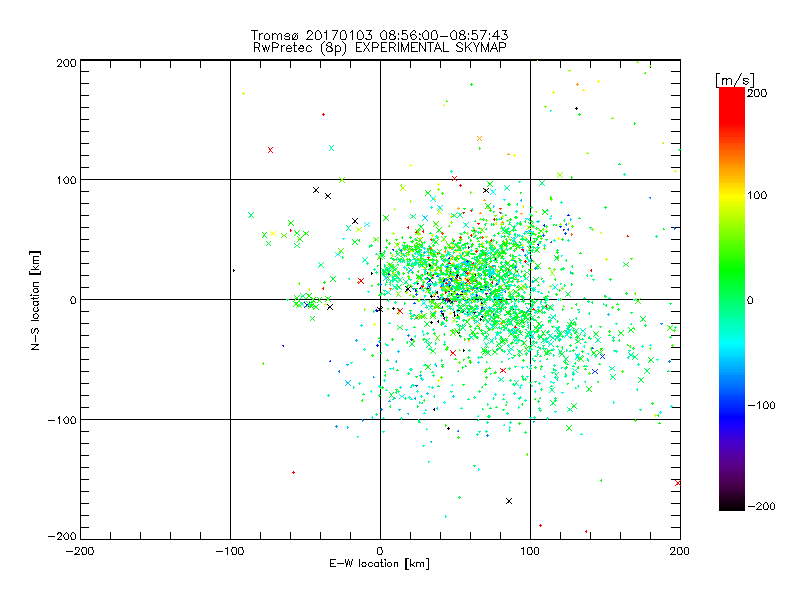This screenshot has height=600, width=800.
Task: Click the x-axis tick label '-200'
Action: (80, 551)
